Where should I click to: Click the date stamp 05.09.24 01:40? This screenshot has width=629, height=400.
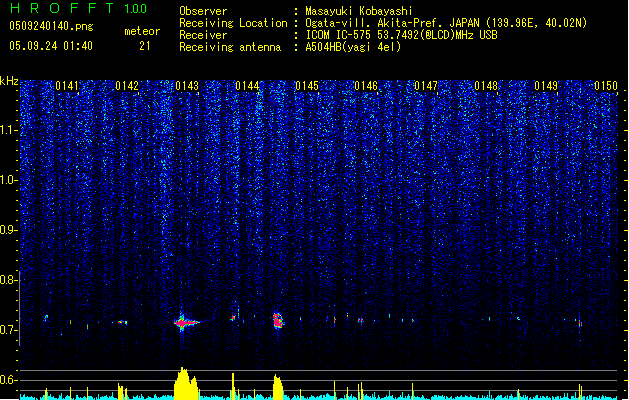51,46
